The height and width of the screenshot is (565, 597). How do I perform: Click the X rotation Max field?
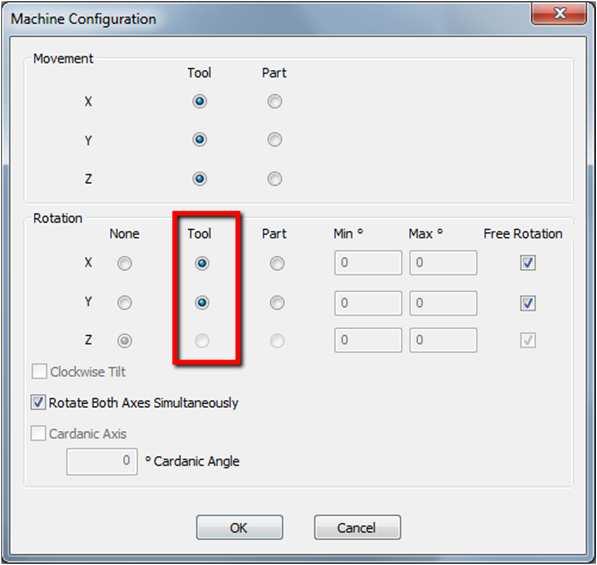point(443,263)
